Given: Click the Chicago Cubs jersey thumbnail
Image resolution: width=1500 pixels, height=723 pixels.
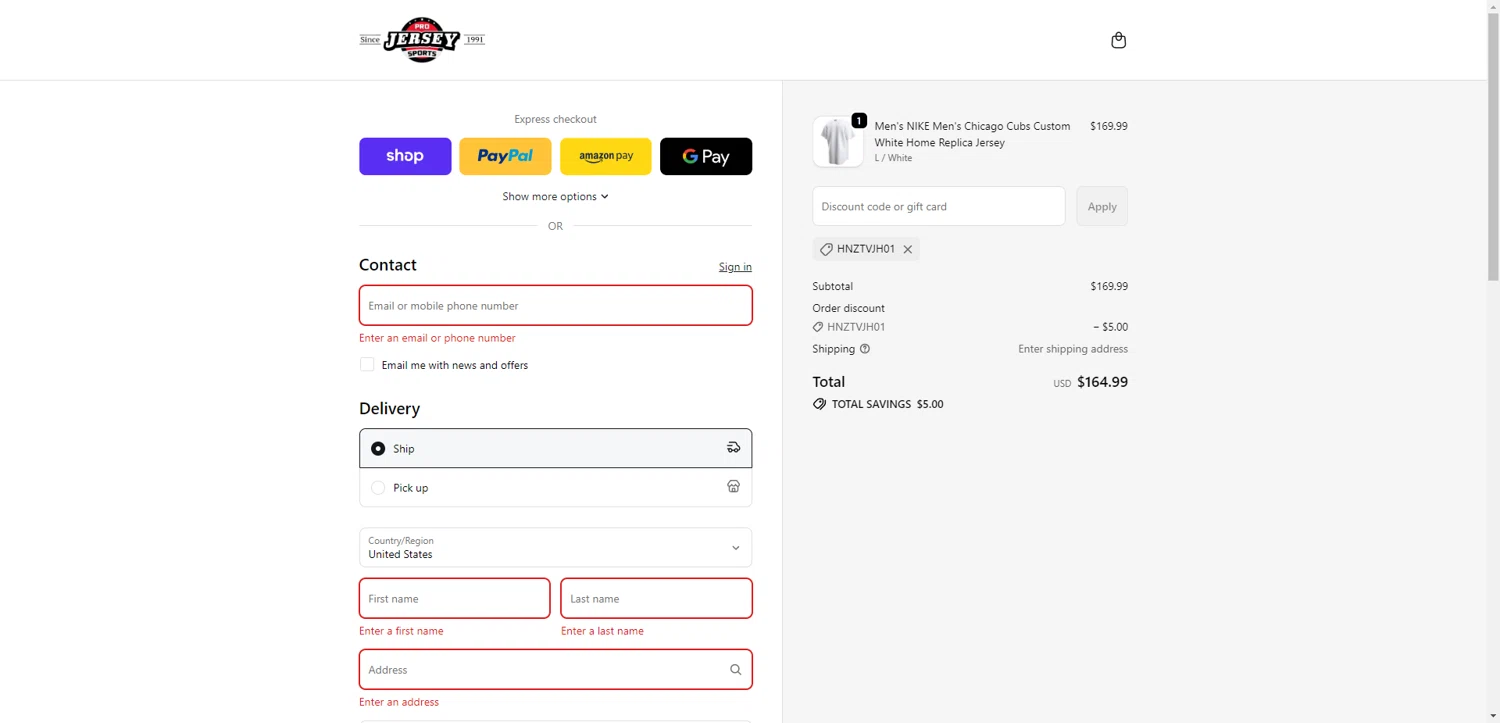Looking at the screenshot, I should (838, 141).
